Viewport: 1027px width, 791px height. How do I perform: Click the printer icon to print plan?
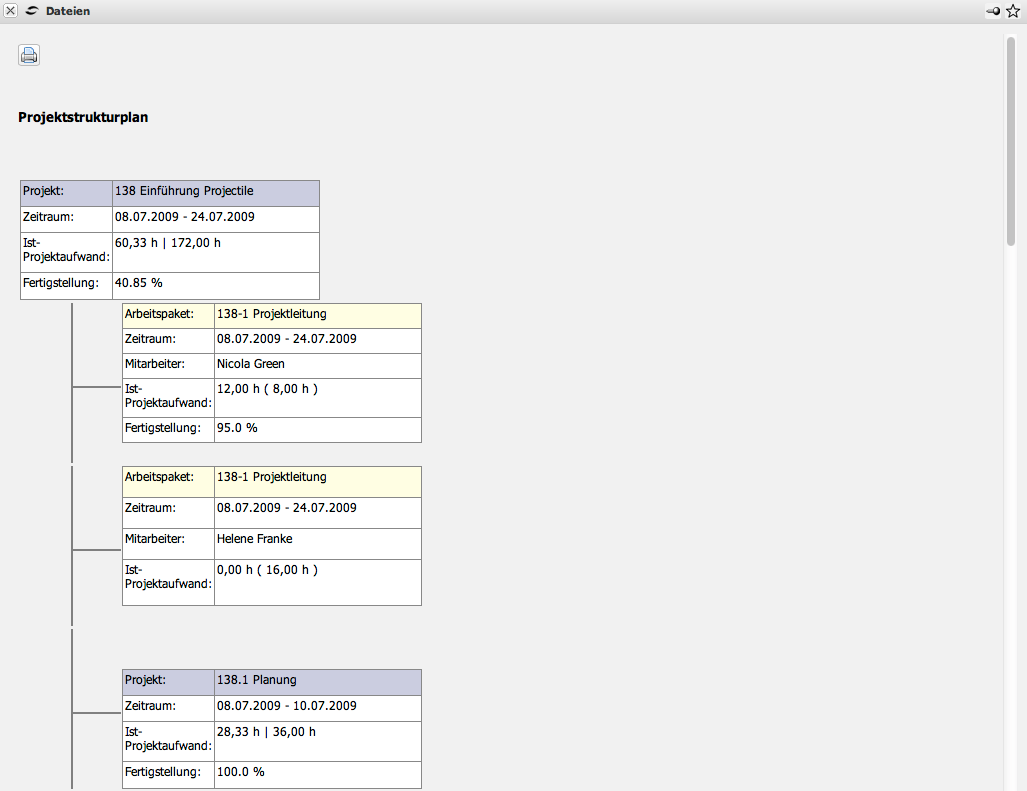(x=29, y=55)
